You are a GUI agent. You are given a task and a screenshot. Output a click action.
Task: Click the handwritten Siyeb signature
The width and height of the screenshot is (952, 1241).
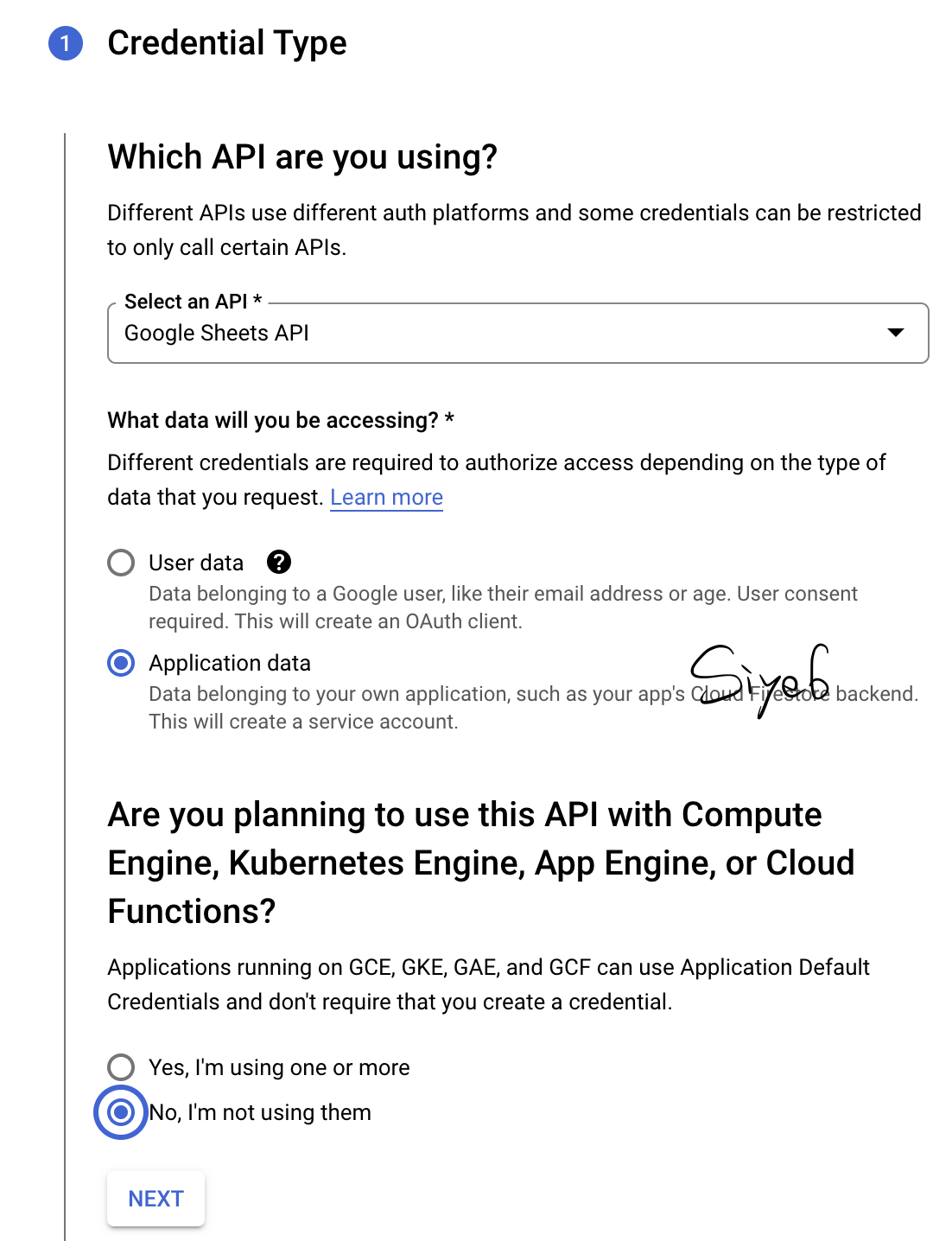click(x=760, y=678)
